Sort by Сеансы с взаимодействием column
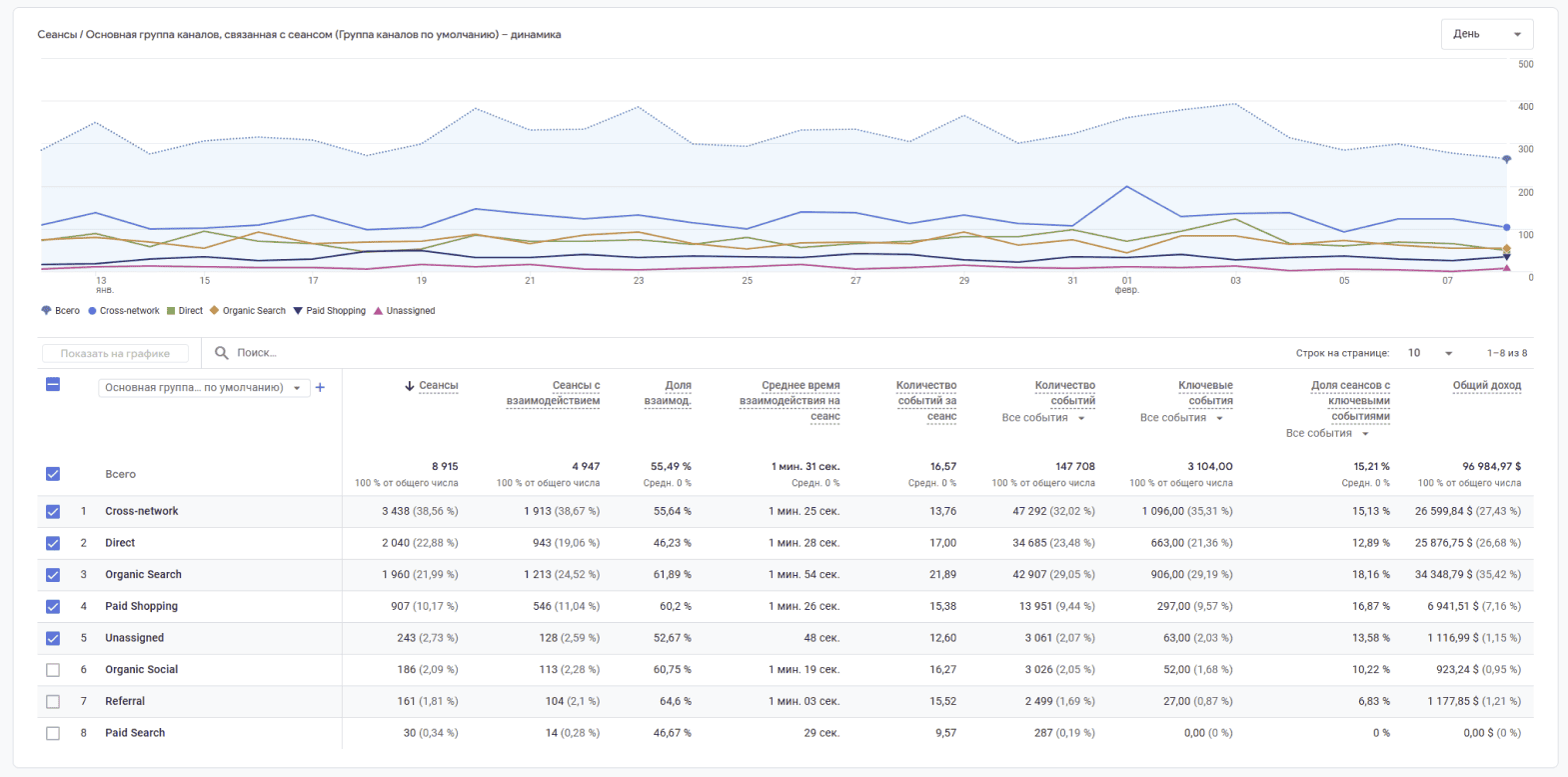The height and width of the screenshot is (777, 1568). [554, 393]
